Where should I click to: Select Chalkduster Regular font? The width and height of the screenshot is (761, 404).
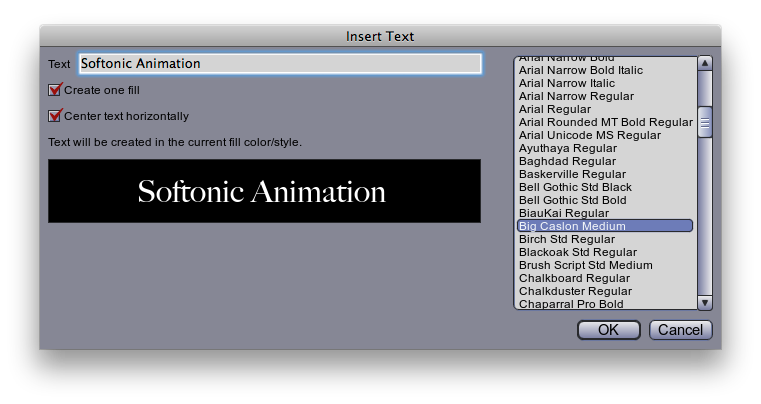point(575,291)
